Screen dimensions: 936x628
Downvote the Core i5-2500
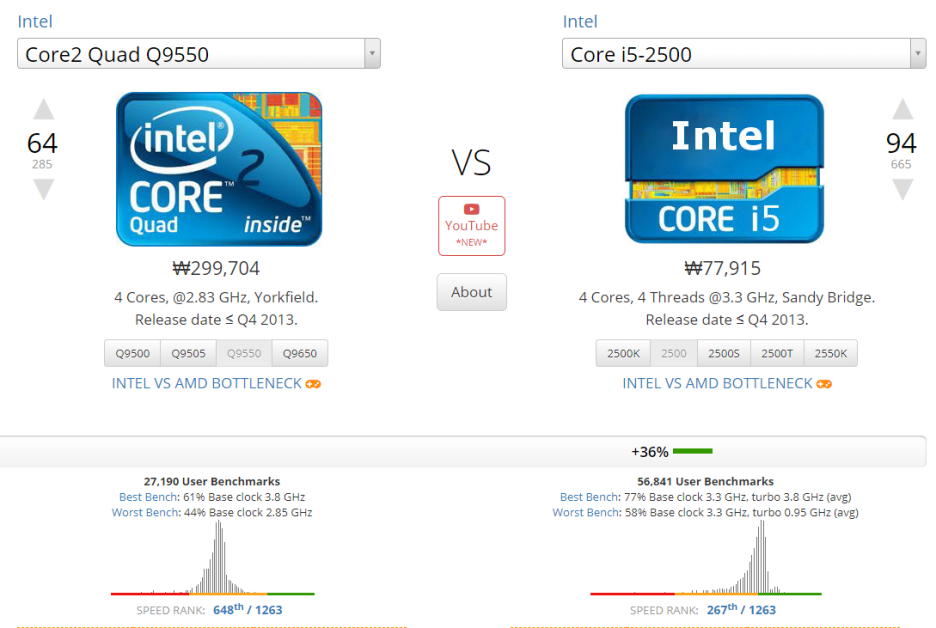[902, 188]
